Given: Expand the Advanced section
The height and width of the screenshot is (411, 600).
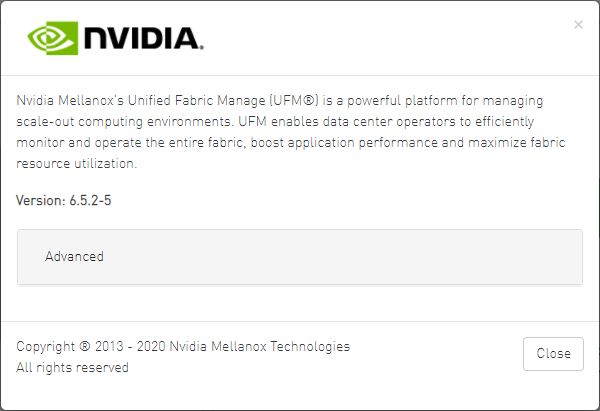Looking at the screenshot, I should [75, 256].
